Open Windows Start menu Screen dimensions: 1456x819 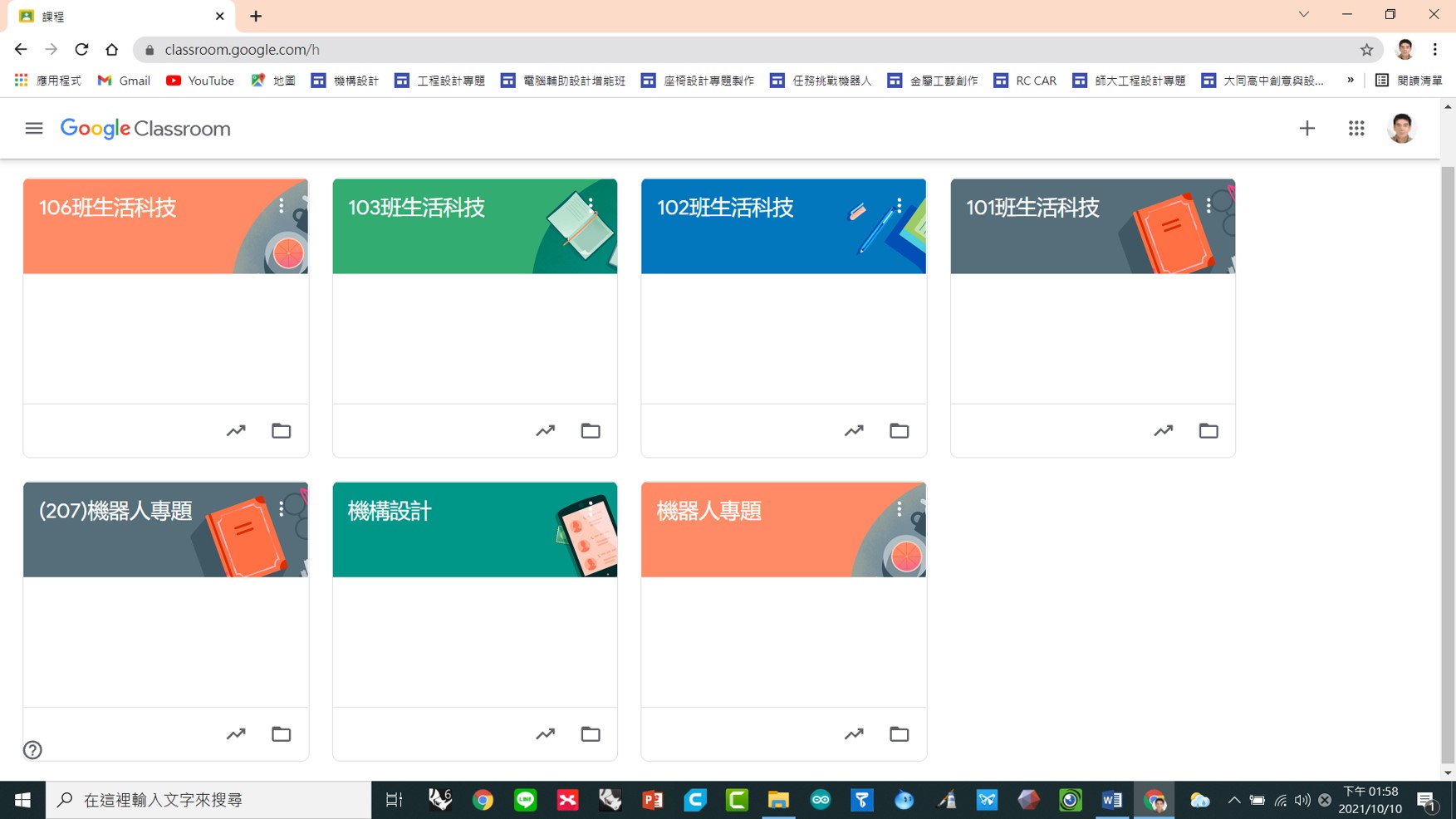(22, 800)
